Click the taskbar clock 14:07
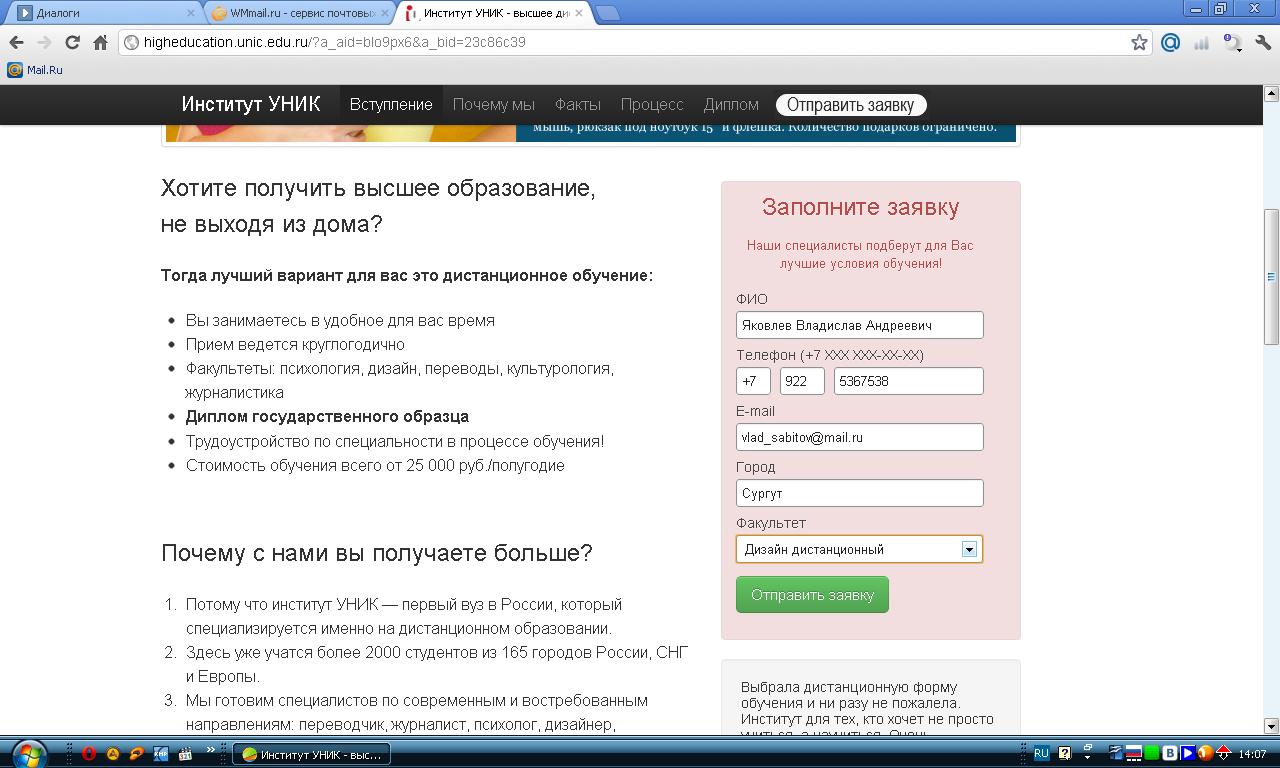Viewport: 1280px width, 768px height. coord(1252,755)
